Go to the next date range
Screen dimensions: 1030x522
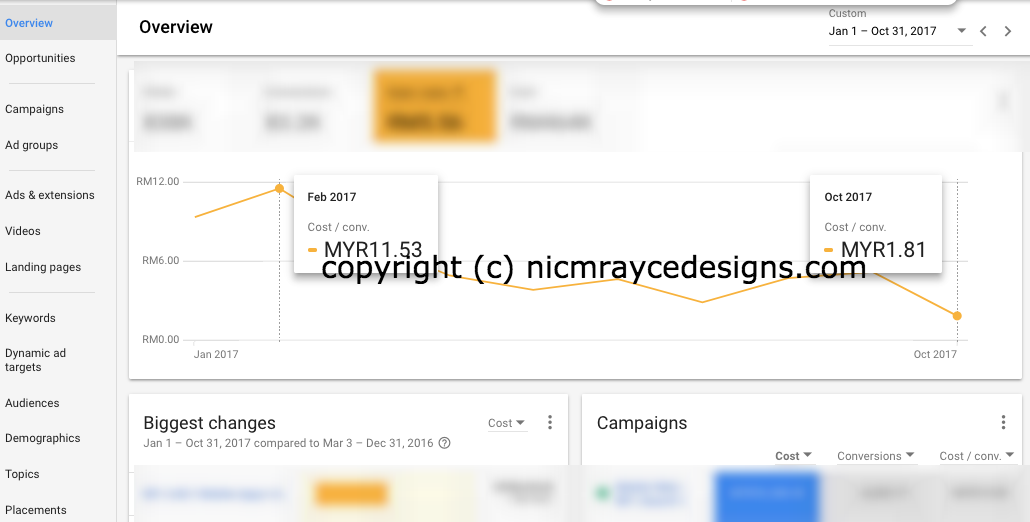click(1008, 31)
